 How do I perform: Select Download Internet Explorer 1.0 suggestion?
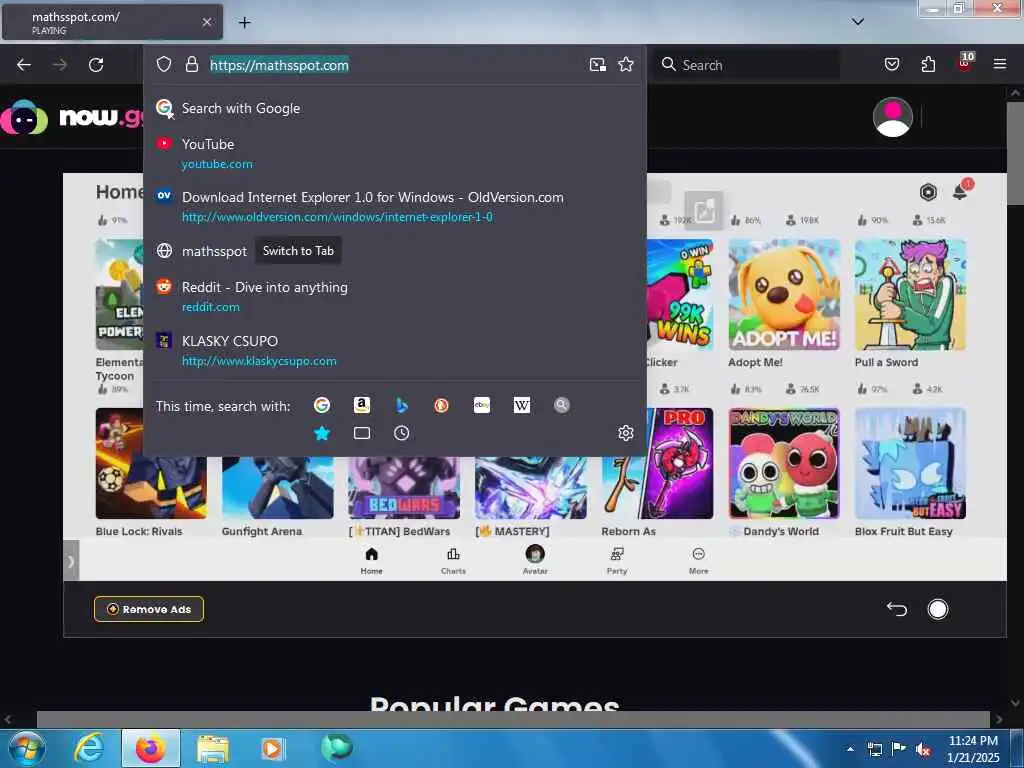point(394,206)
